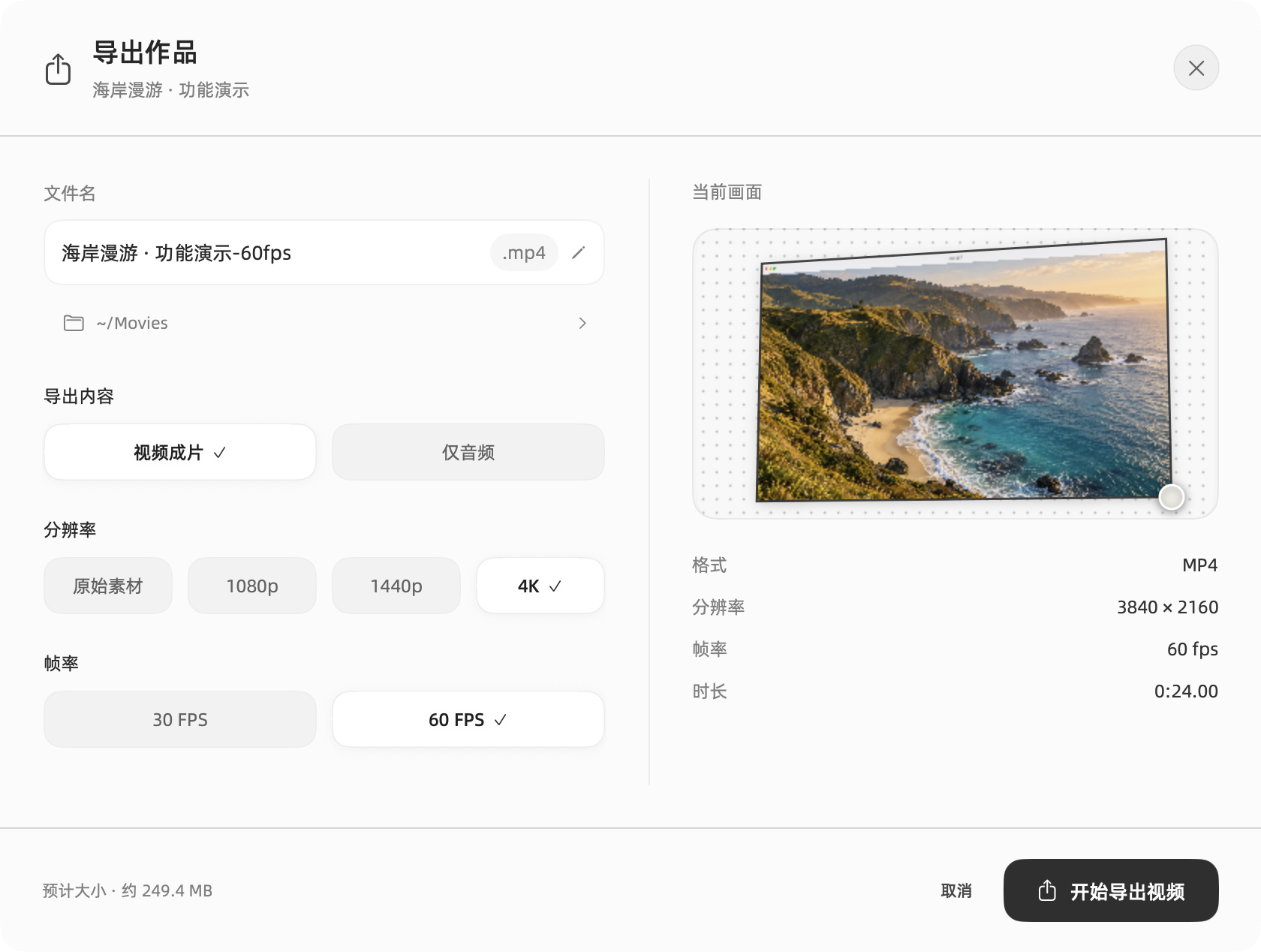Click the share icon inside 开始导出视频

pyautogui.click(x=1047, y=890)
